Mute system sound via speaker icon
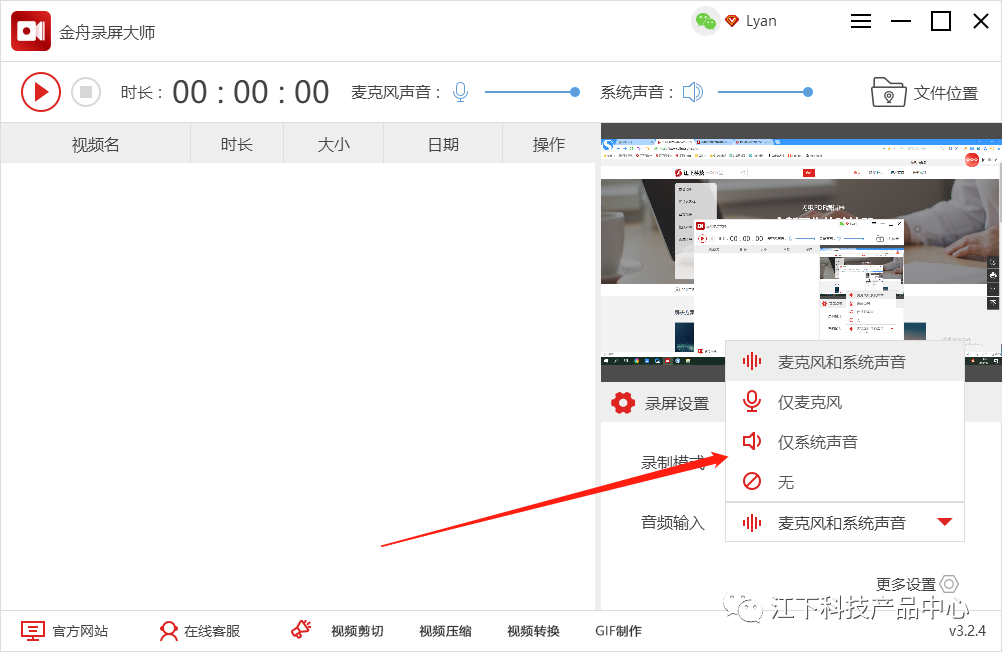The width and height of the screenshot is (1002, 652). pos(693,92)
